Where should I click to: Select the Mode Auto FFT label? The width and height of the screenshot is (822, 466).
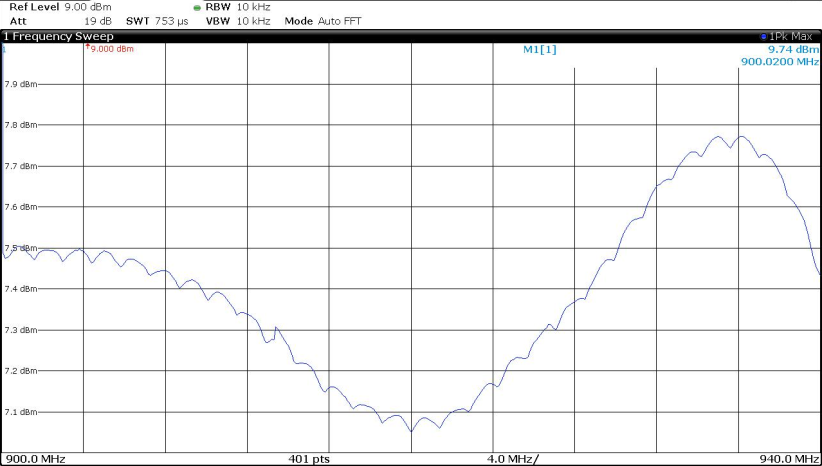pyautogui.click(x=323, y=21)
